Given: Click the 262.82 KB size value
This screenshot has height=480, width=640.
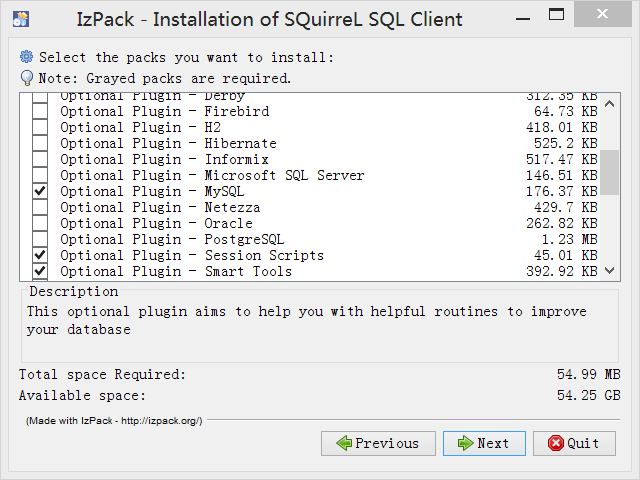Looking at the screenshot, I should click(562, 223).
